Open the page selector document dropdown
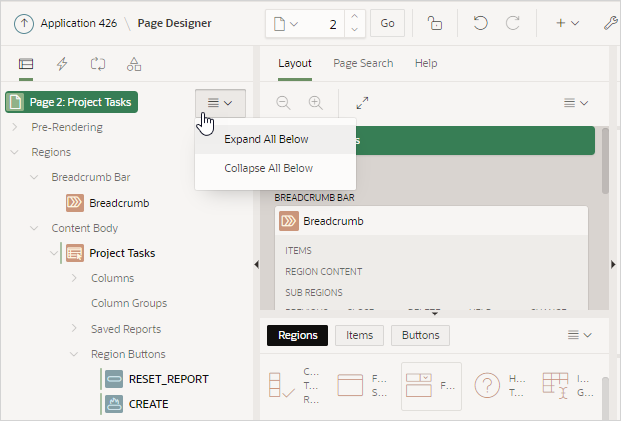Screen dimensions: 621x421 [286, 24]
